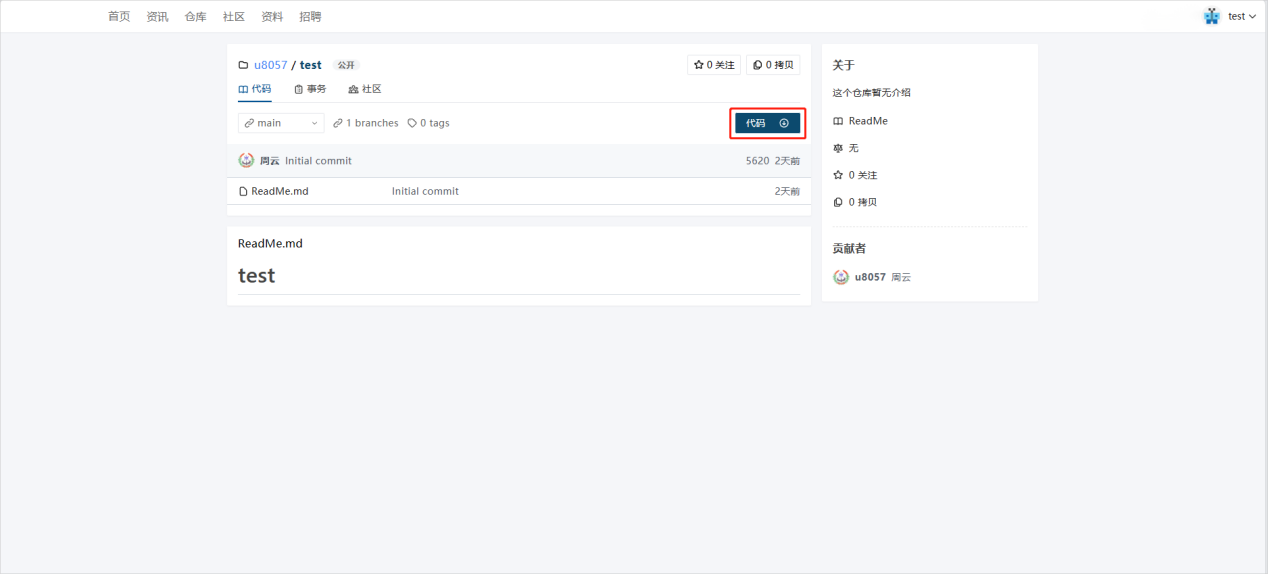Click the ReadMe book icon in 关于
Viewport: 1268px width, 574px height.
[x=838, y=121]
